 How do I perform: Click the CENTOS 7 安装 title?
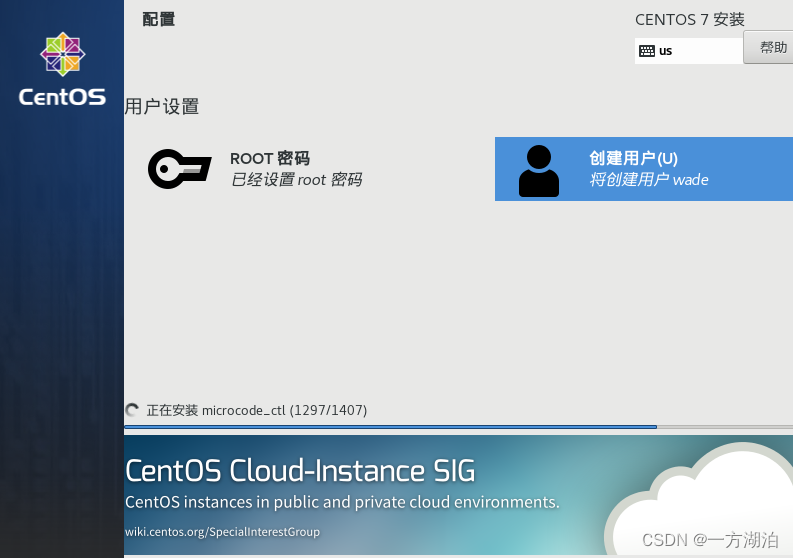690,20
